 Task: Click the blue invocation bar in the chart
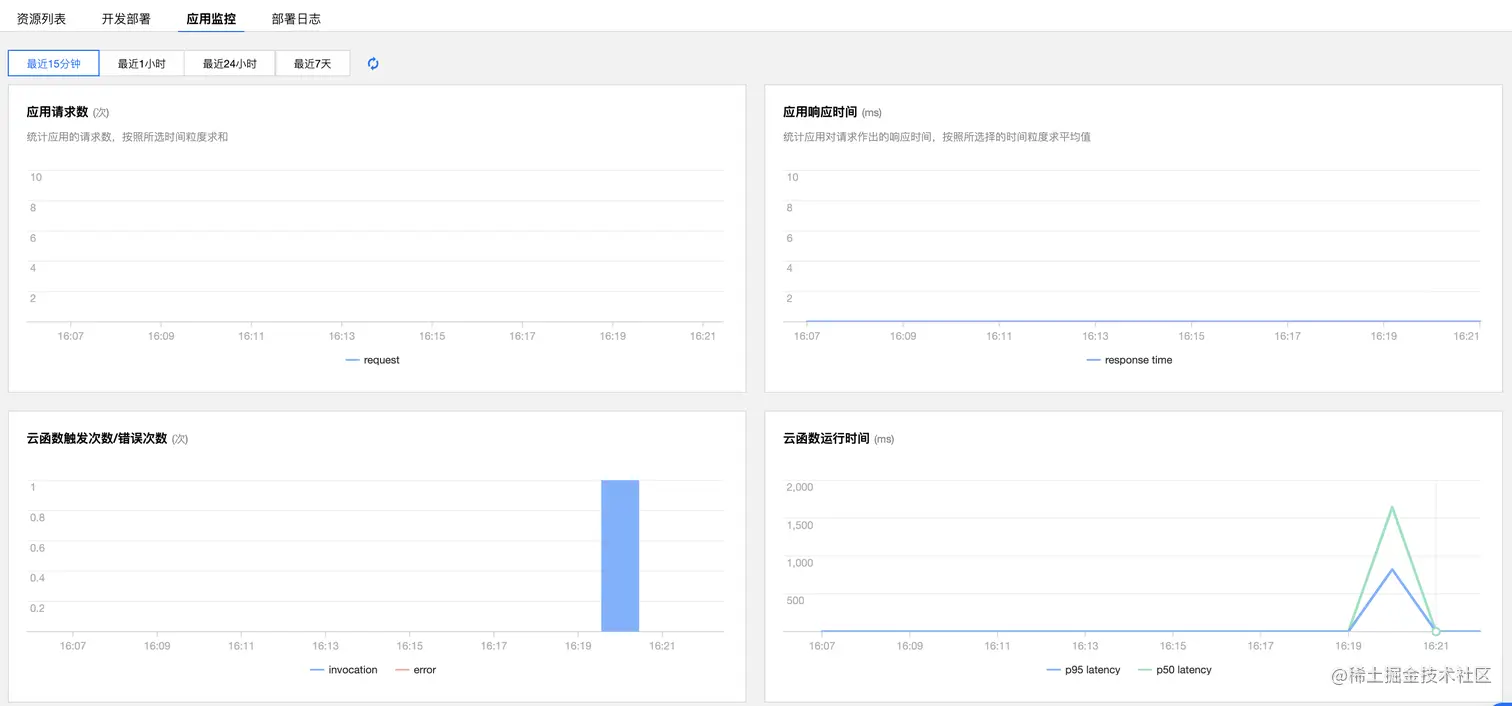pyautogui.click(x=620, y=556)
